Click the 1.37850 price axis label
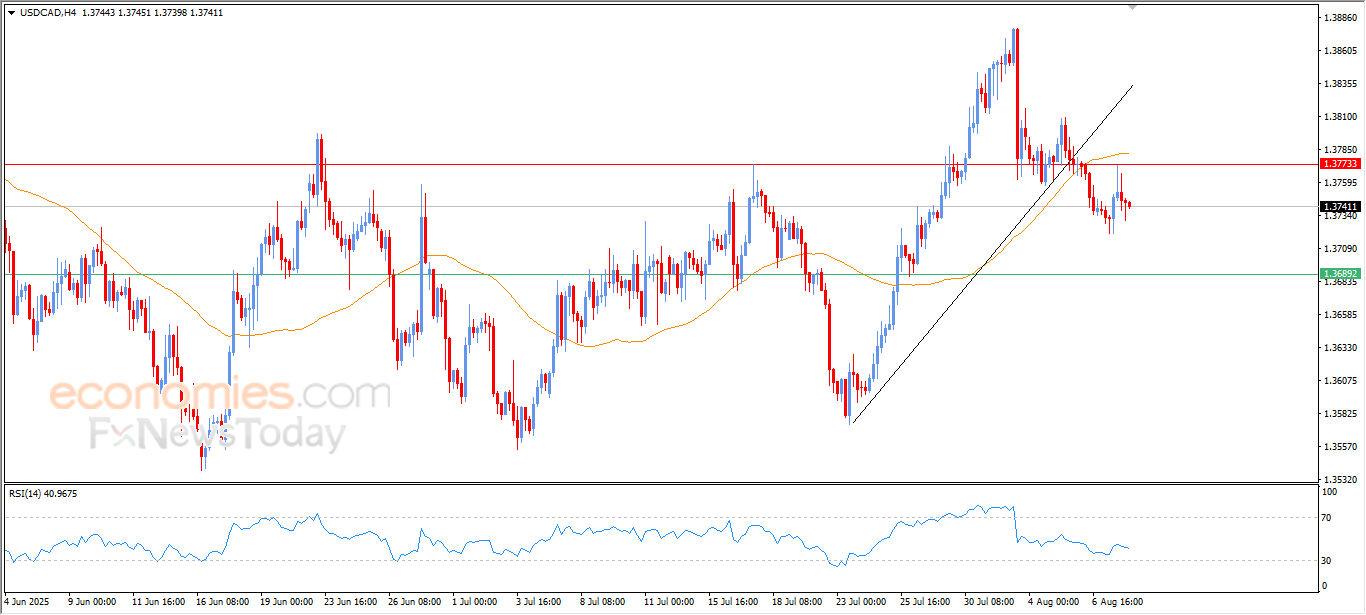Image resolution: width=1366 pixels, height=615 pixels. 1340,150
